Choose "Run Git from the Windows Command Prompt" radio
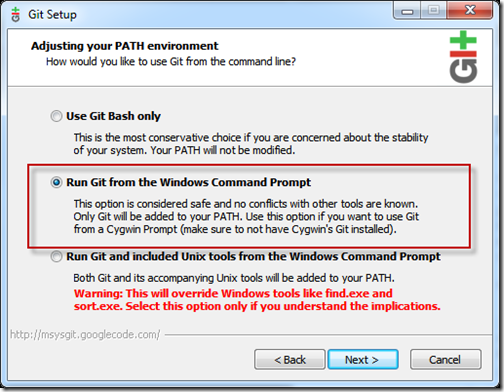Image resolution: width=504 pixels, height=392 pixels. pyautogui.click(x=56, y=182)
